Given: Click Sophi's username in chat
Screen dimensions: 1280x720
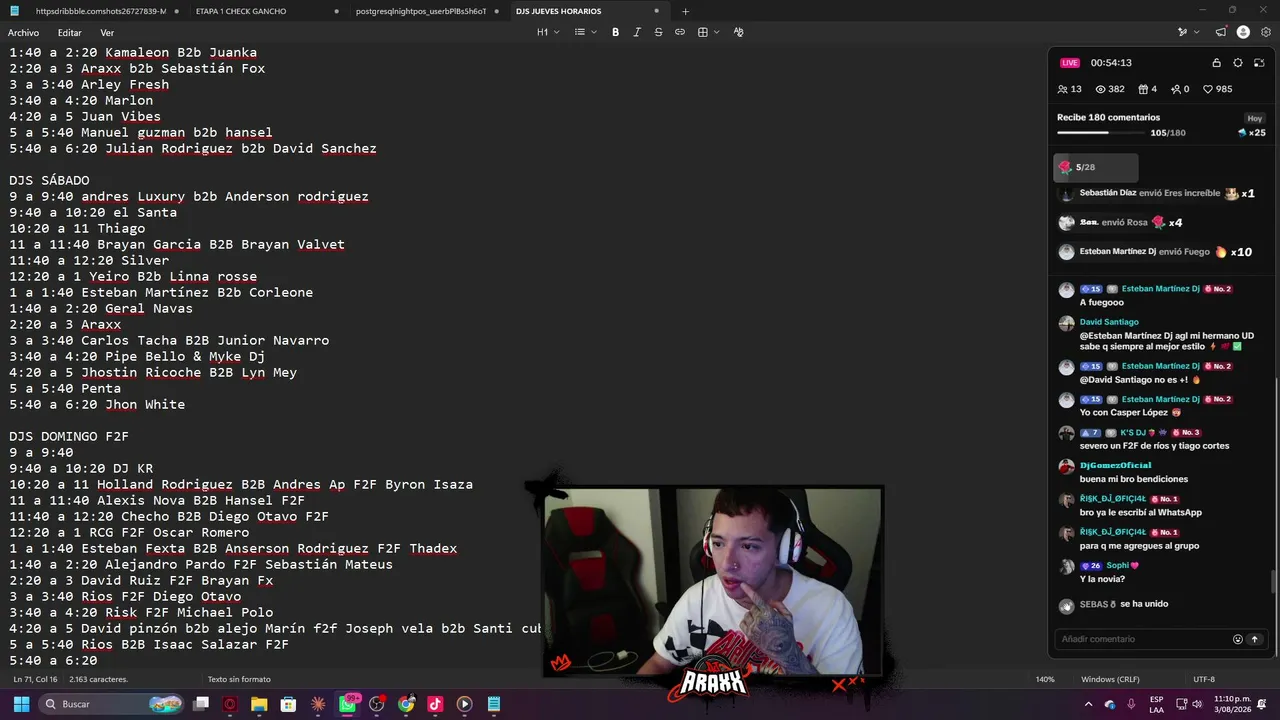Looking at the screenshot, I should click(x=1122, y=566).
